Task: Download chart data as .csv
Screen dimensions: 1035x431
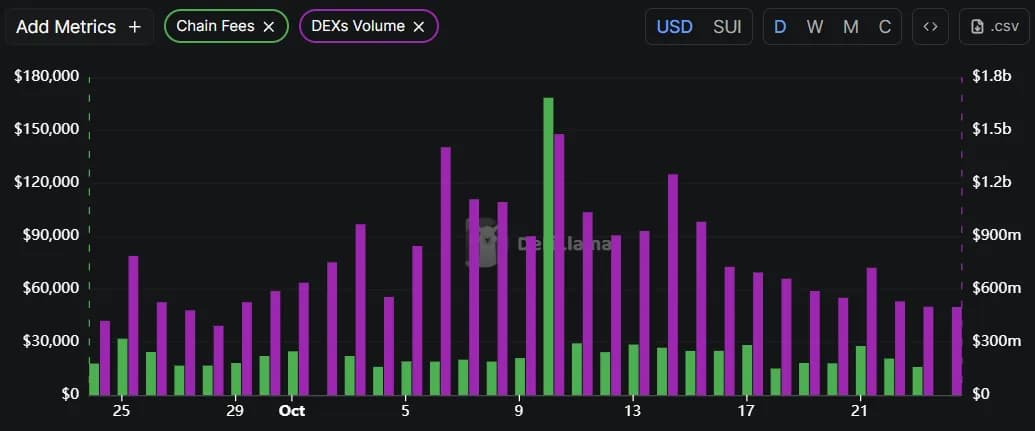Action: coord(992,27)
